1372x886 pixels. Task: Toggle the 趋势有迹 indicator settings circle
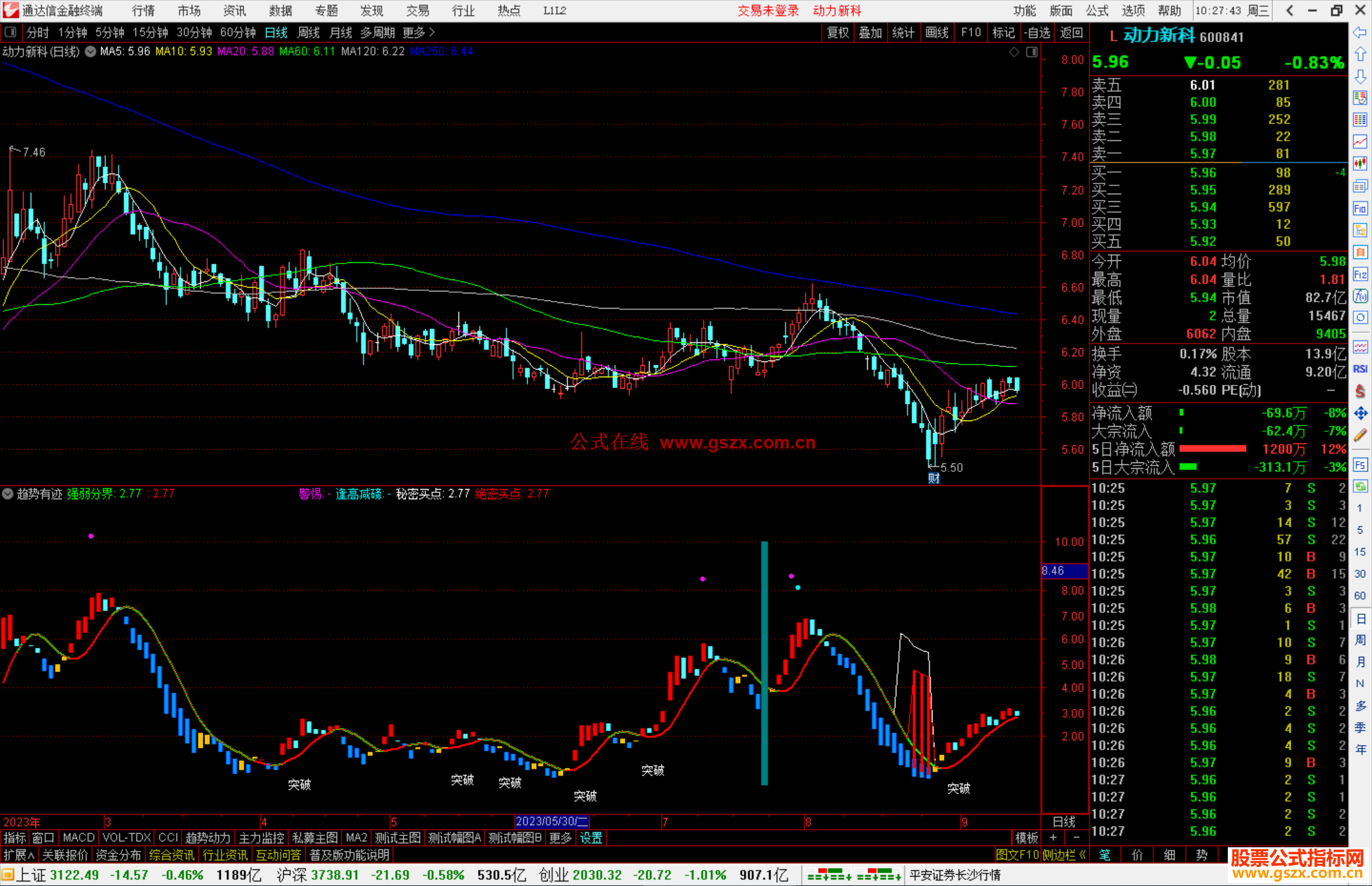(x=8, y=493)
